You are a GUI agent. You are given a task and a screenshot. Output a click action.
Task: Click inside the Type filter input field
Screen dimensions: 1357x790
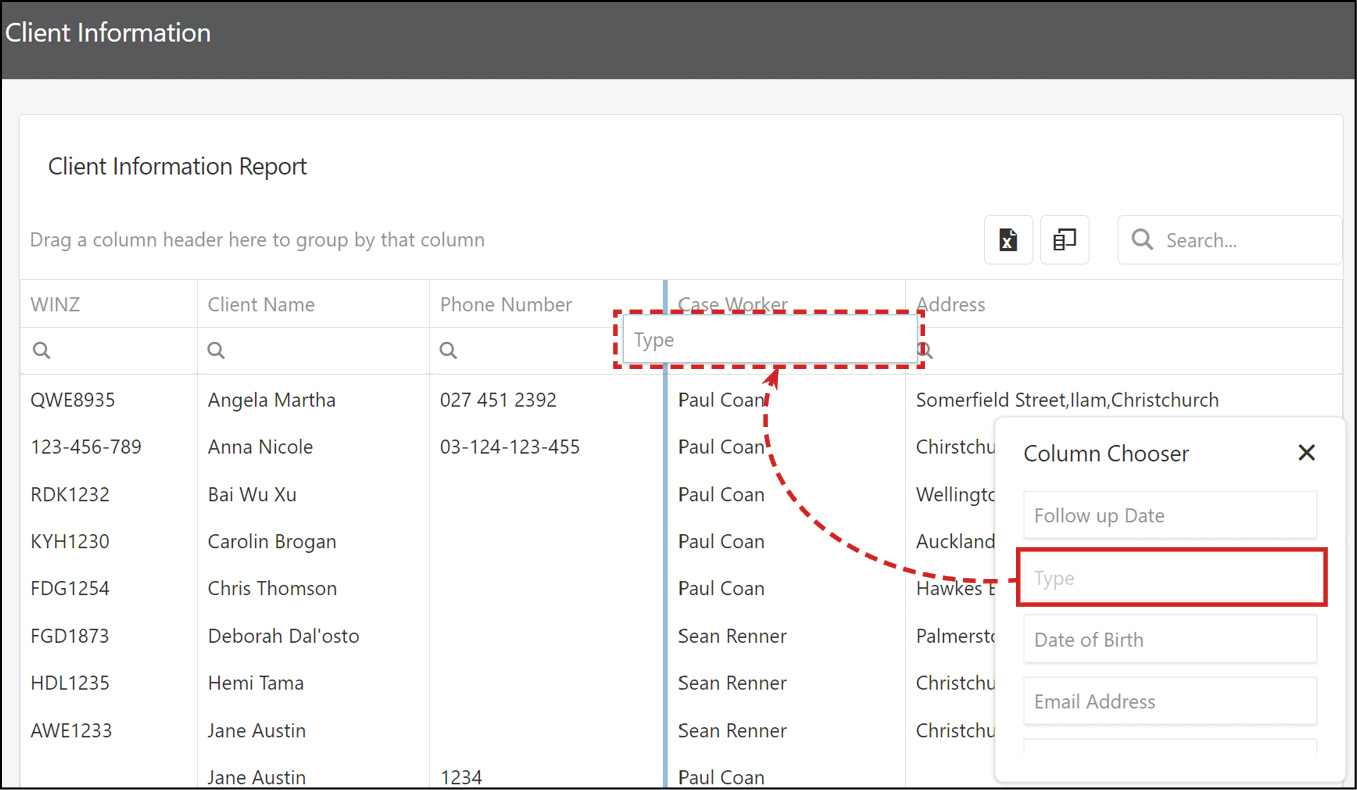click(x=770, y=340)
